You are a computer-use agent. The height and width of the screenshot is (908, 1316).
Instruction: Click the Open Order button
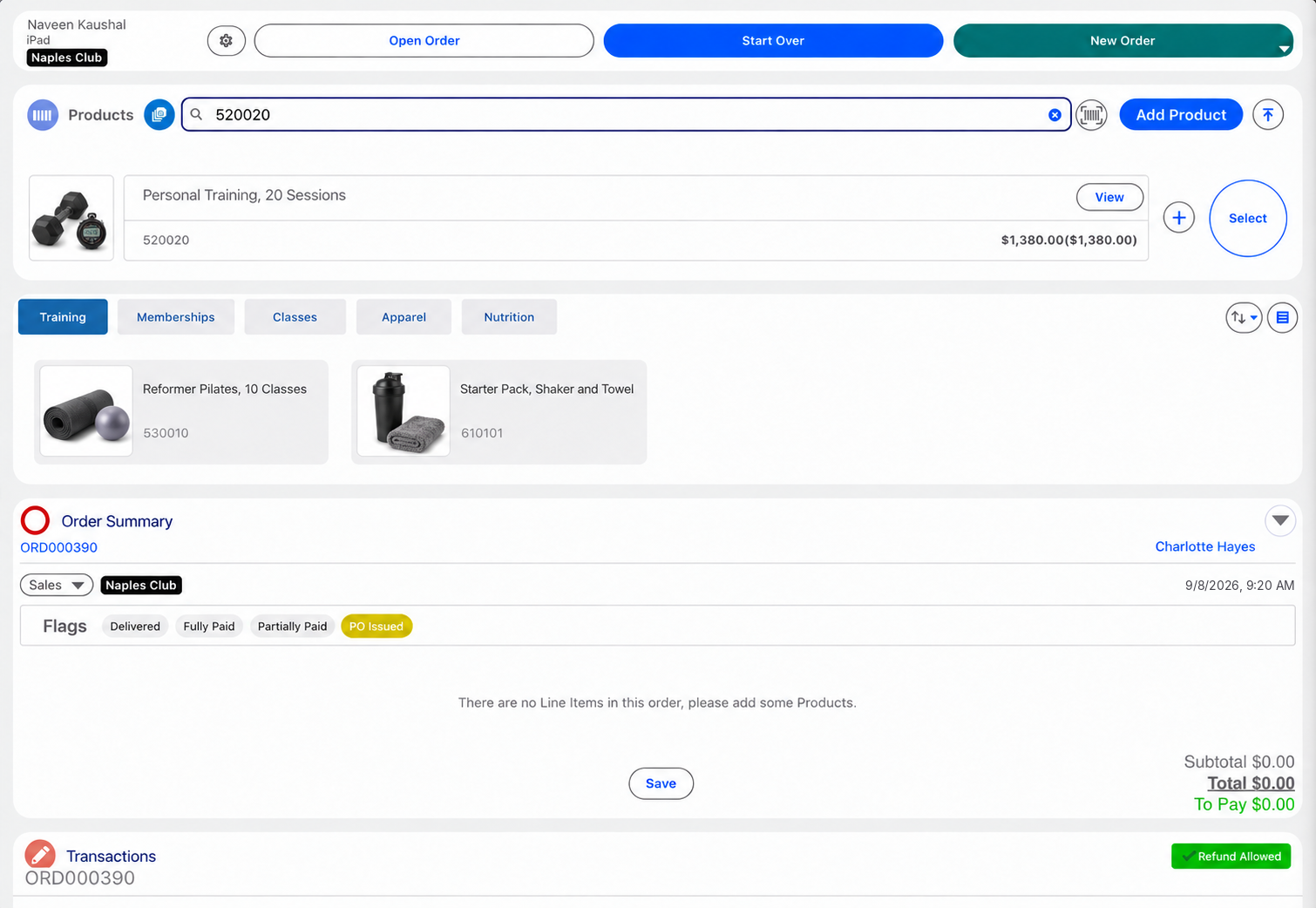pyautogui.click(x=424, y=41)
